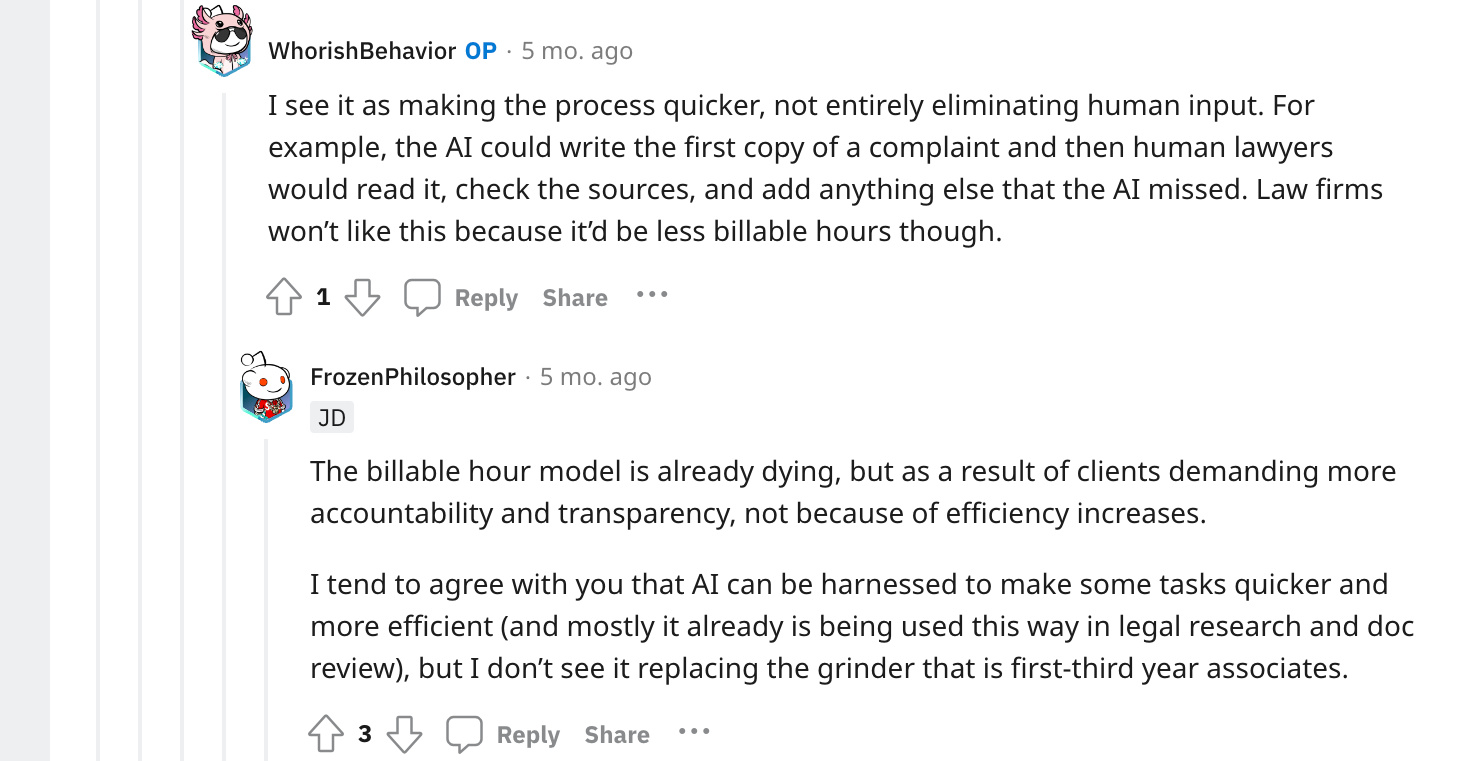Share FrozenPhilosopher's comment
Screen dimensions: 1483x761
pyautogui.click(x=617, y=735)
